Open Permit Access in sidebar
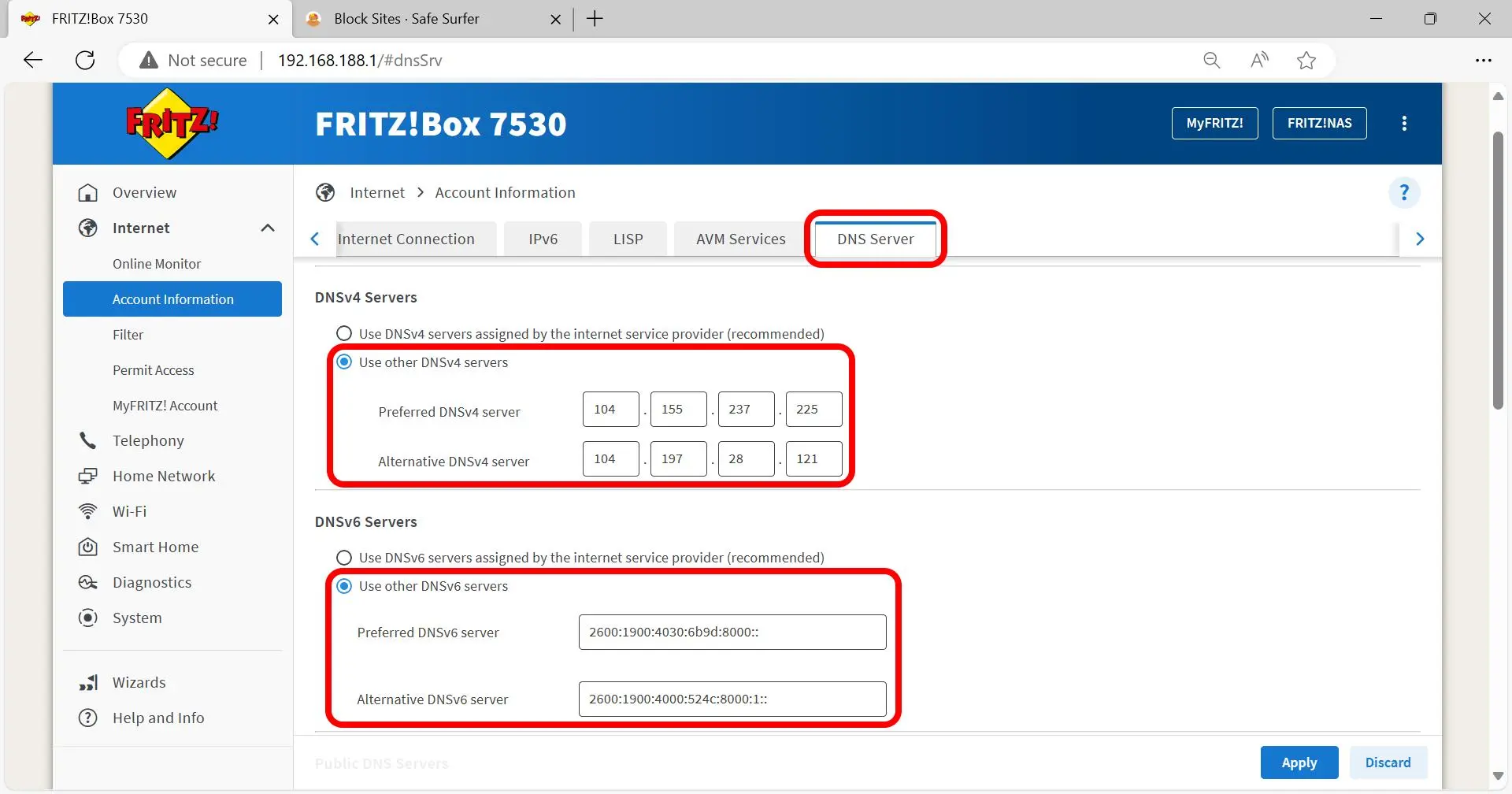Image resolution: width=1512 pixels, height=794 pixels. pos(154,370)
